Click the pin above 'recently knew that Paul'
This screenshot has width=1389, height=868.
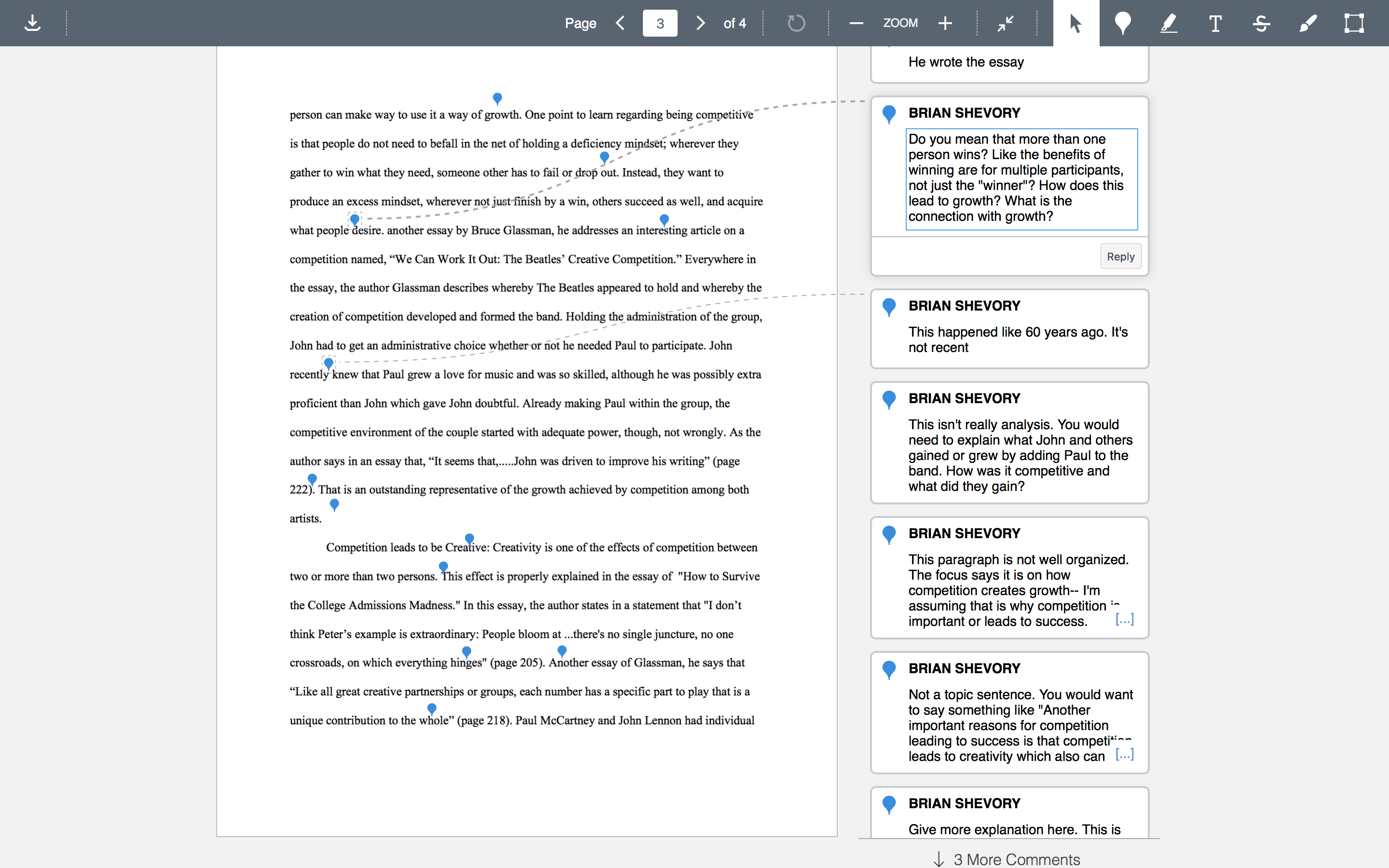(329, 364)
